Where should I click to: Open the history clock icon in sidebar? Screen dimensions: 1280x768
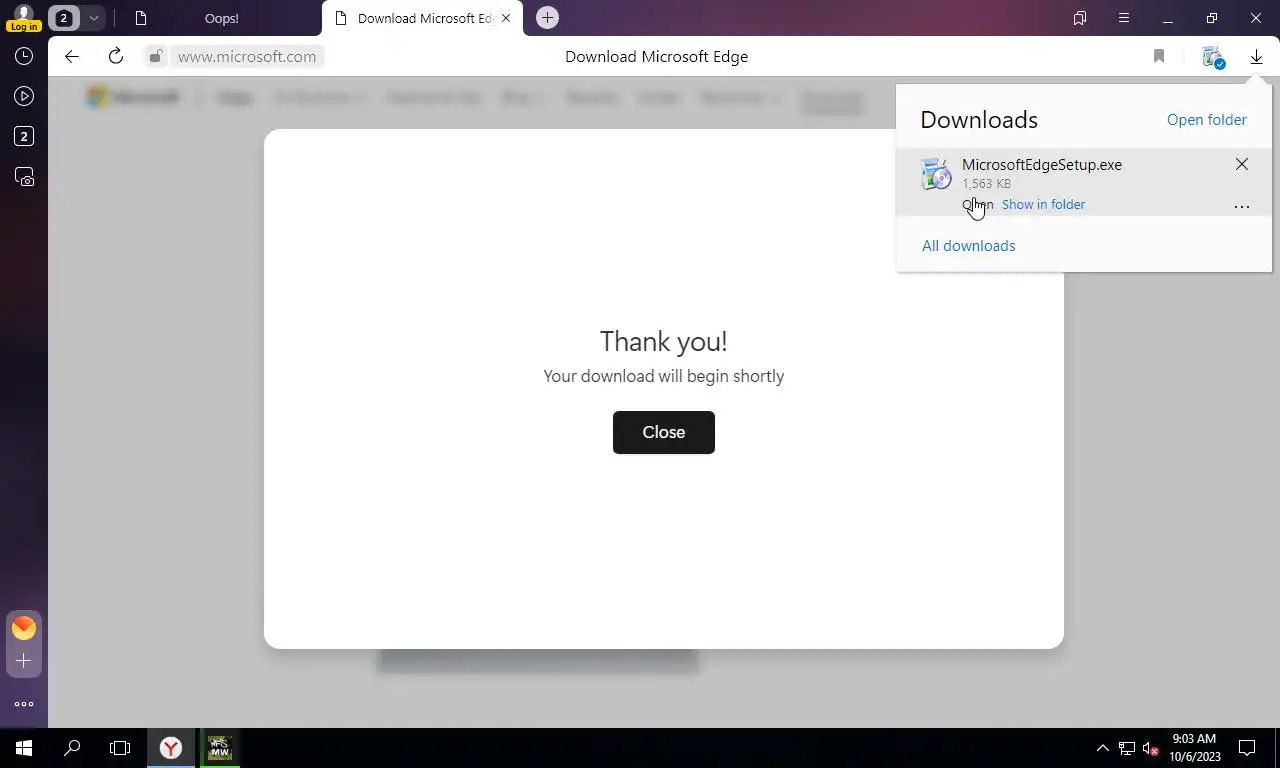(24, 57)
